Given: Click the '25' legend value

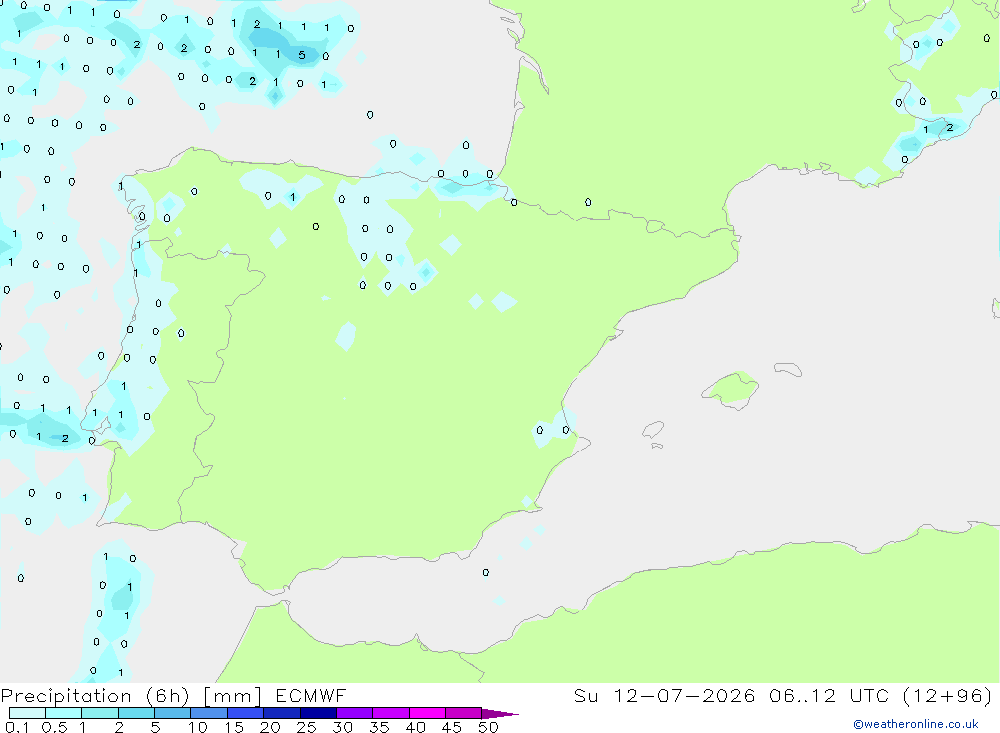Looking at the screenshot, I should point(307,727).
